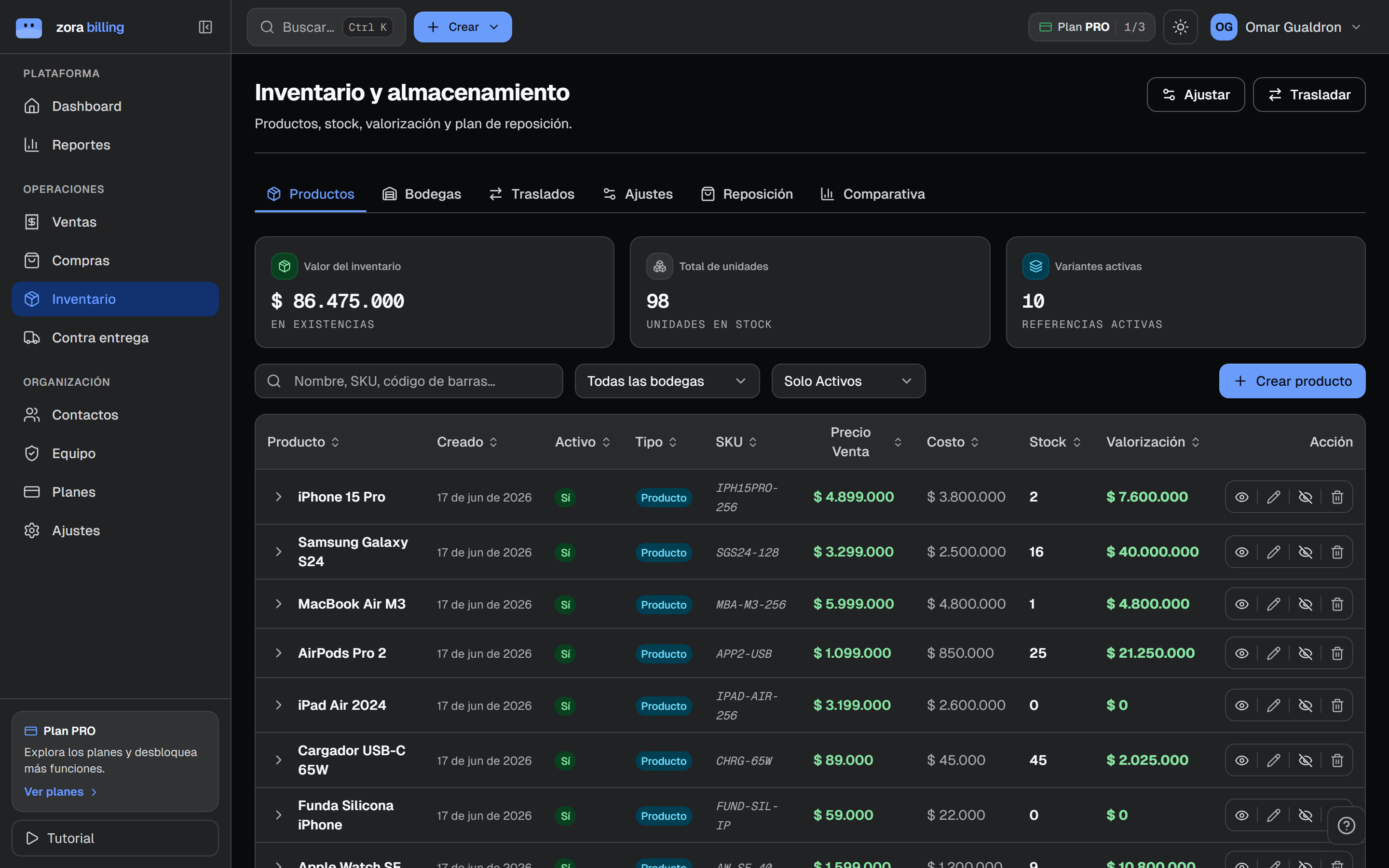Hide the iPhone 15 Pro product
Viewport: 1389px width, 868px height.
pos(1305,497)
